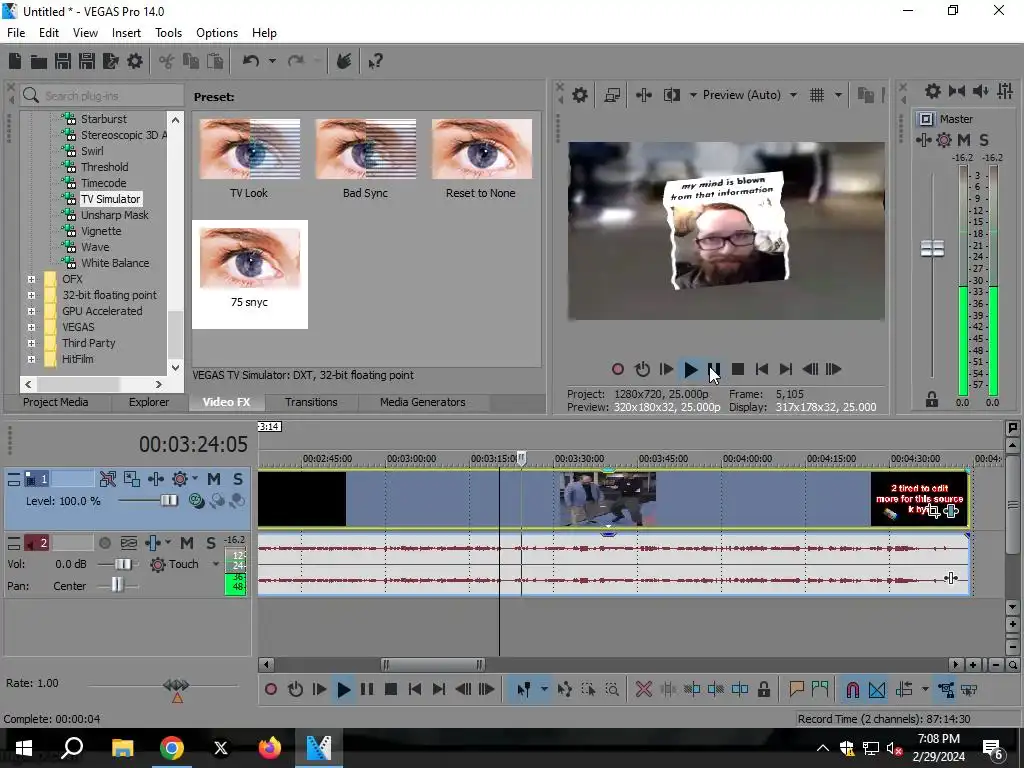
Task: Open Project Properties gear icon in toolbar
Action: pyautogui.click(x=135, y=61)
